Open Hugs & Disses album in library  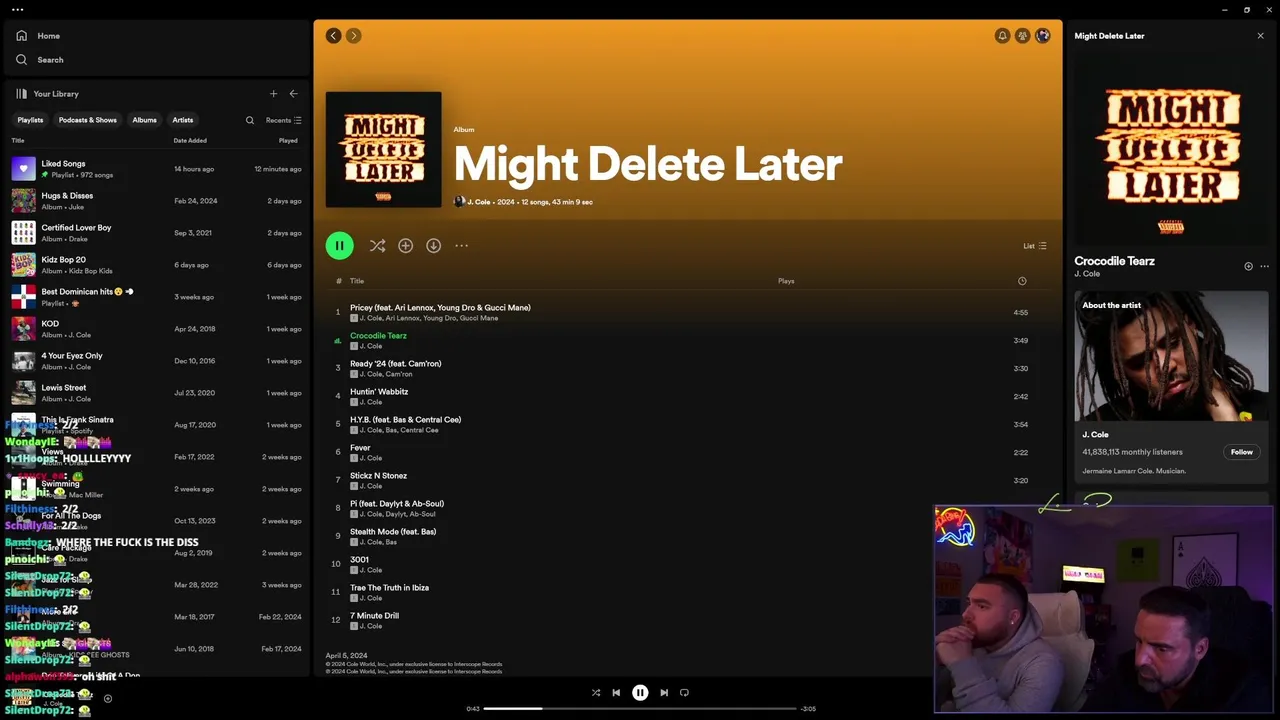coord(156,201)
